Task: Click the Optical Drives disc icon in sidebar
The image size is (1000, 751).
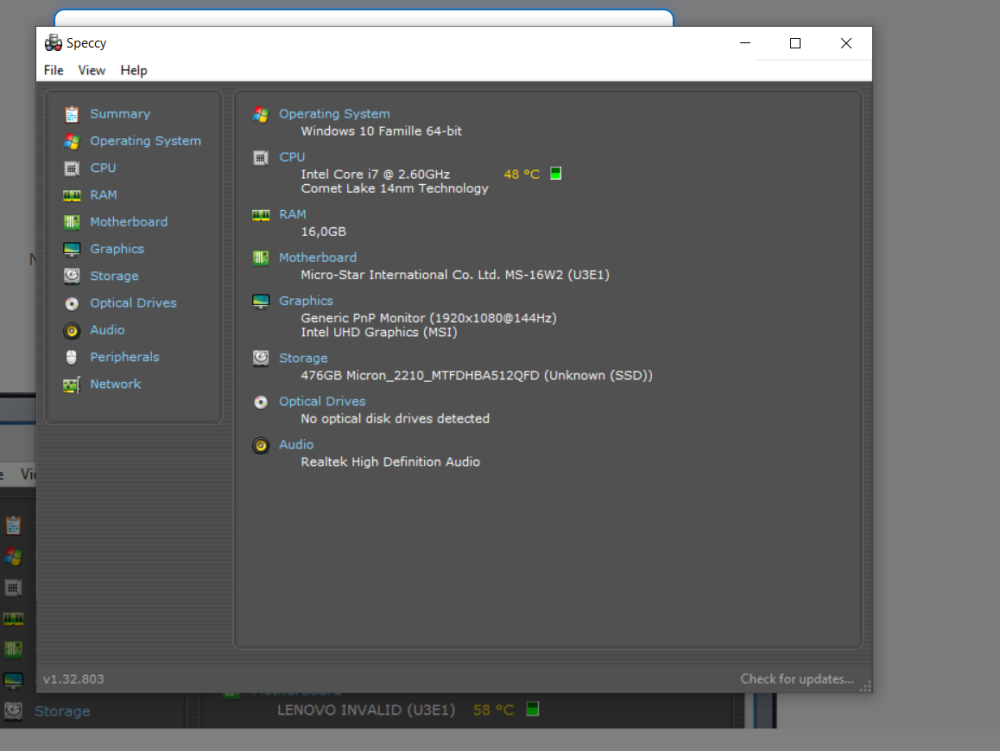Action: pyautogui.click(x=72, y=303)
